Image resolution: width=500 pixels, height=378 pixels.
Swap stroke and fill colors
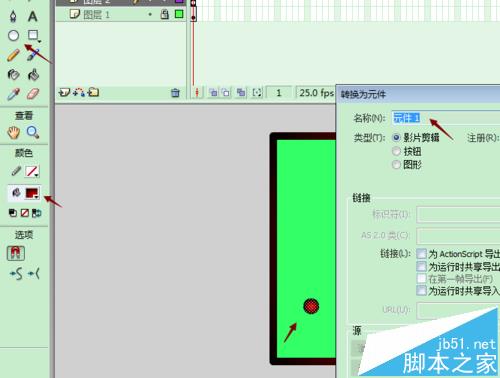tap(36, 213)
